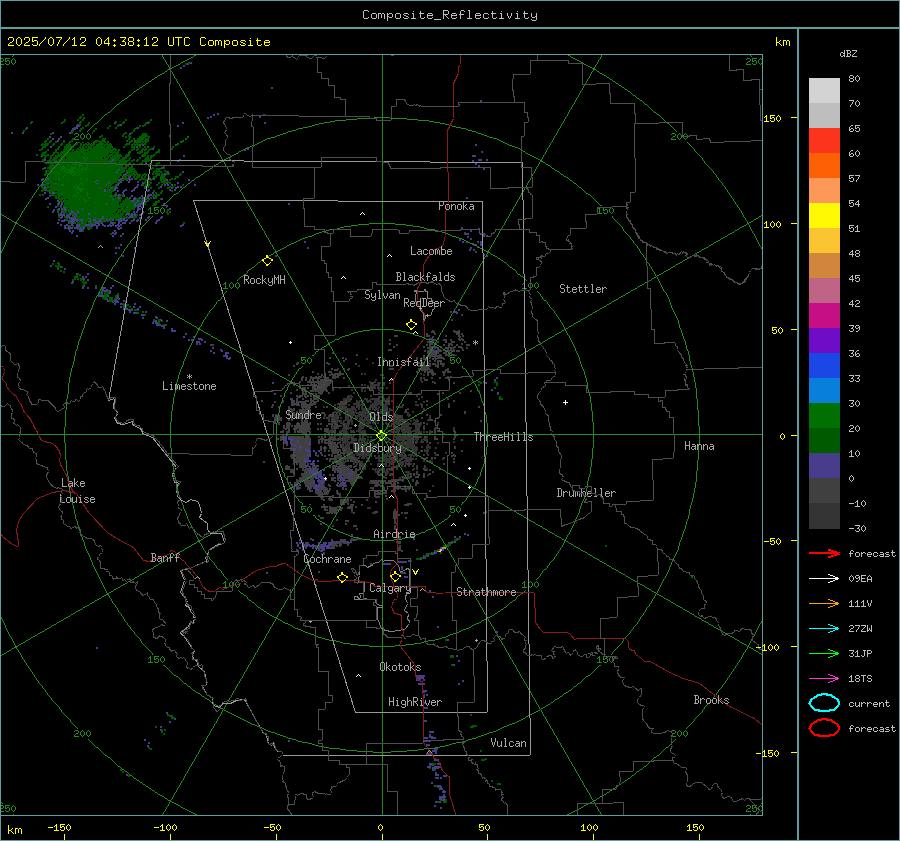Select the violet 0–10 dBZ swatch

point(824,466)
